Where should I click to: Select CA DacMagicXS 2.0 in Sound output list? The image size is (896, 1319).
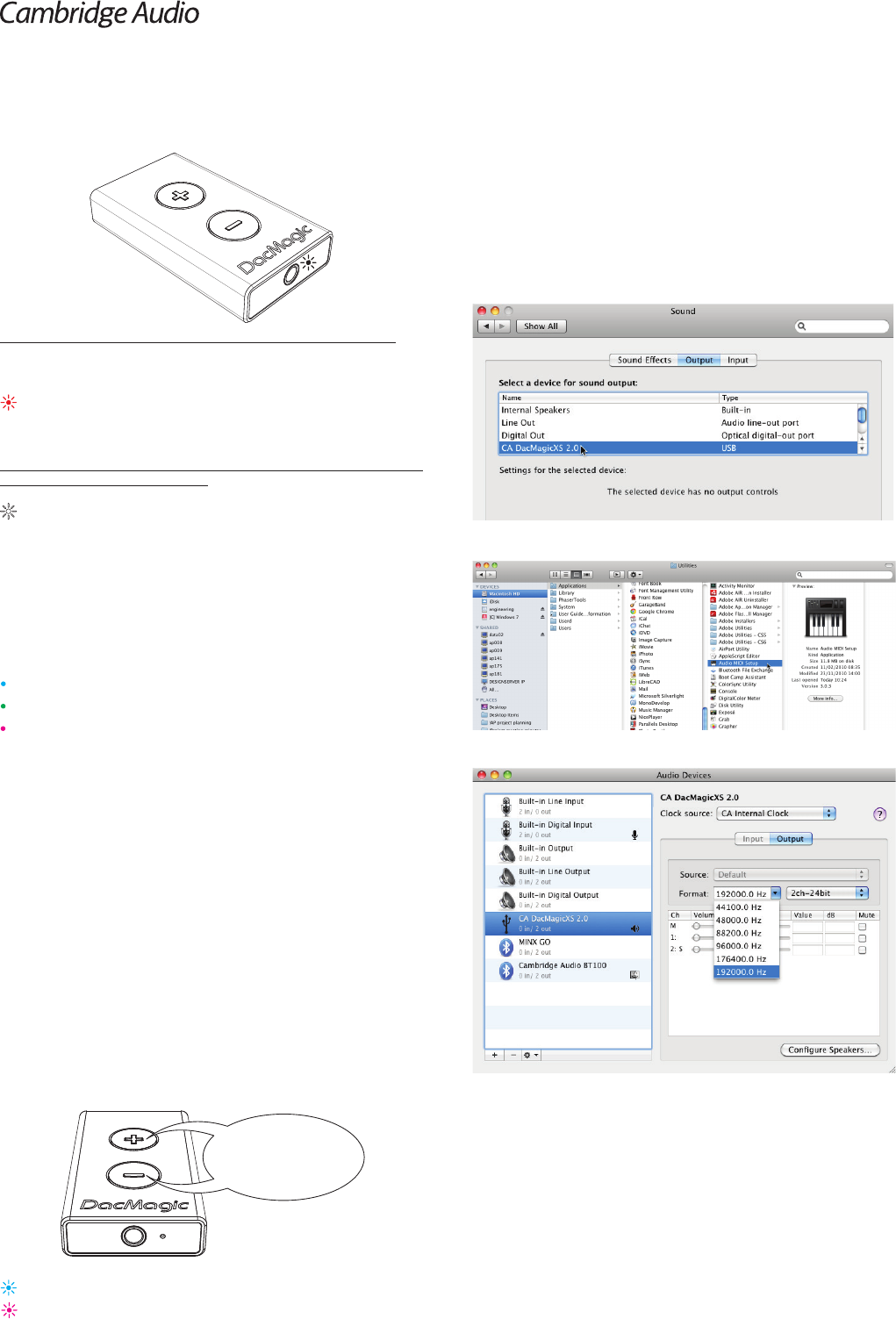[x=678, y=448]
